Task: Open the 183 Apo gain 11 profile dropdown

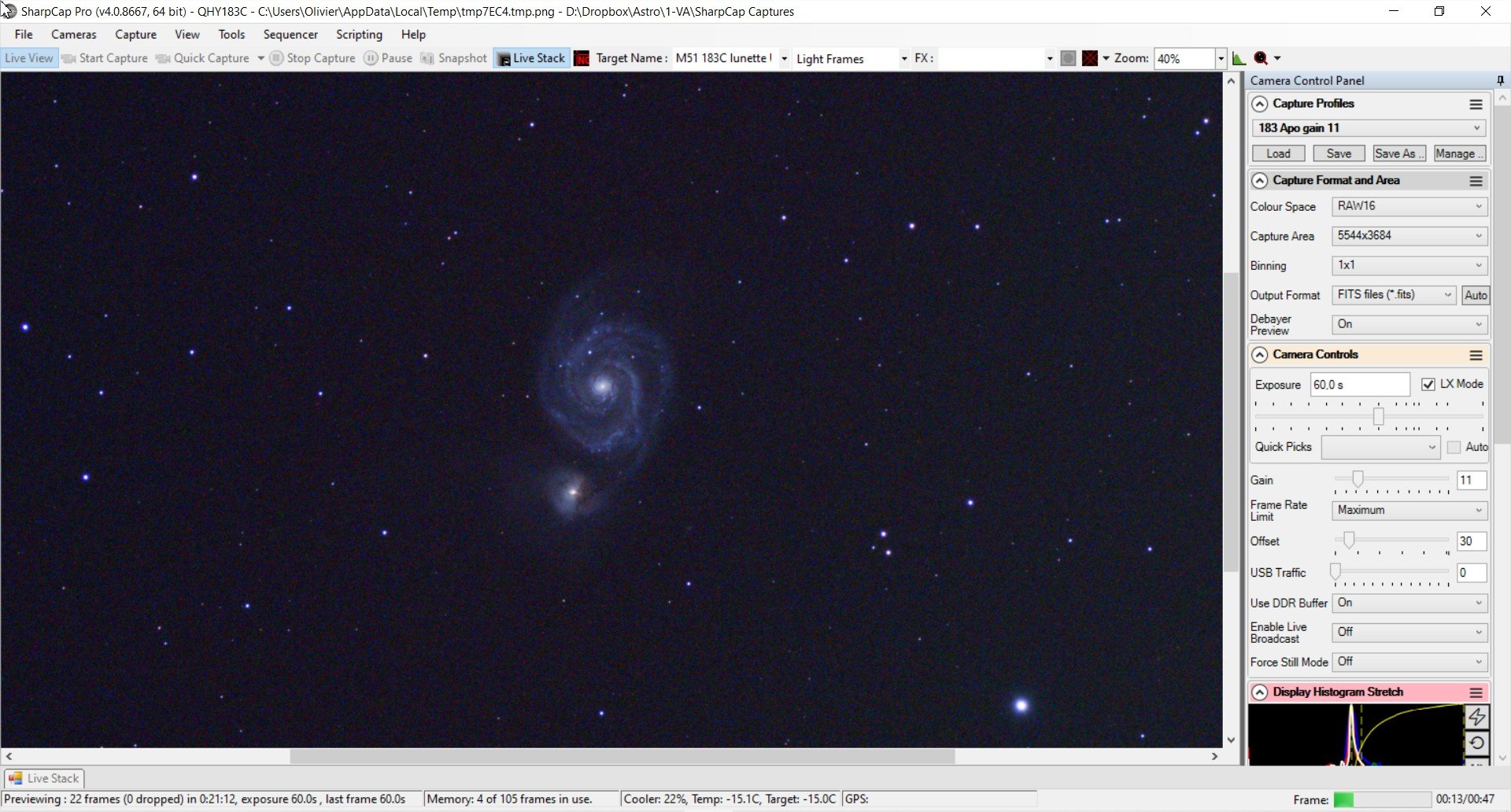Action: (1369, 128)
